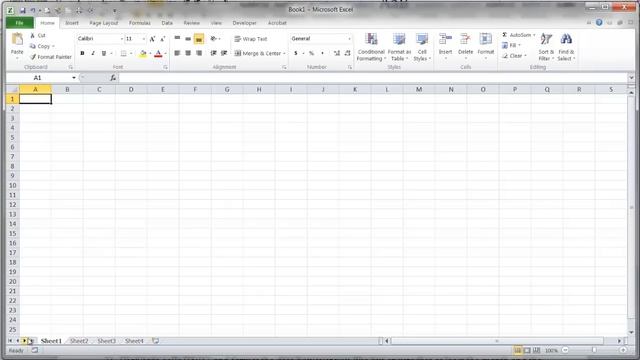
Task: Click the Decrease Decimal icon
Action: [347, 53]
